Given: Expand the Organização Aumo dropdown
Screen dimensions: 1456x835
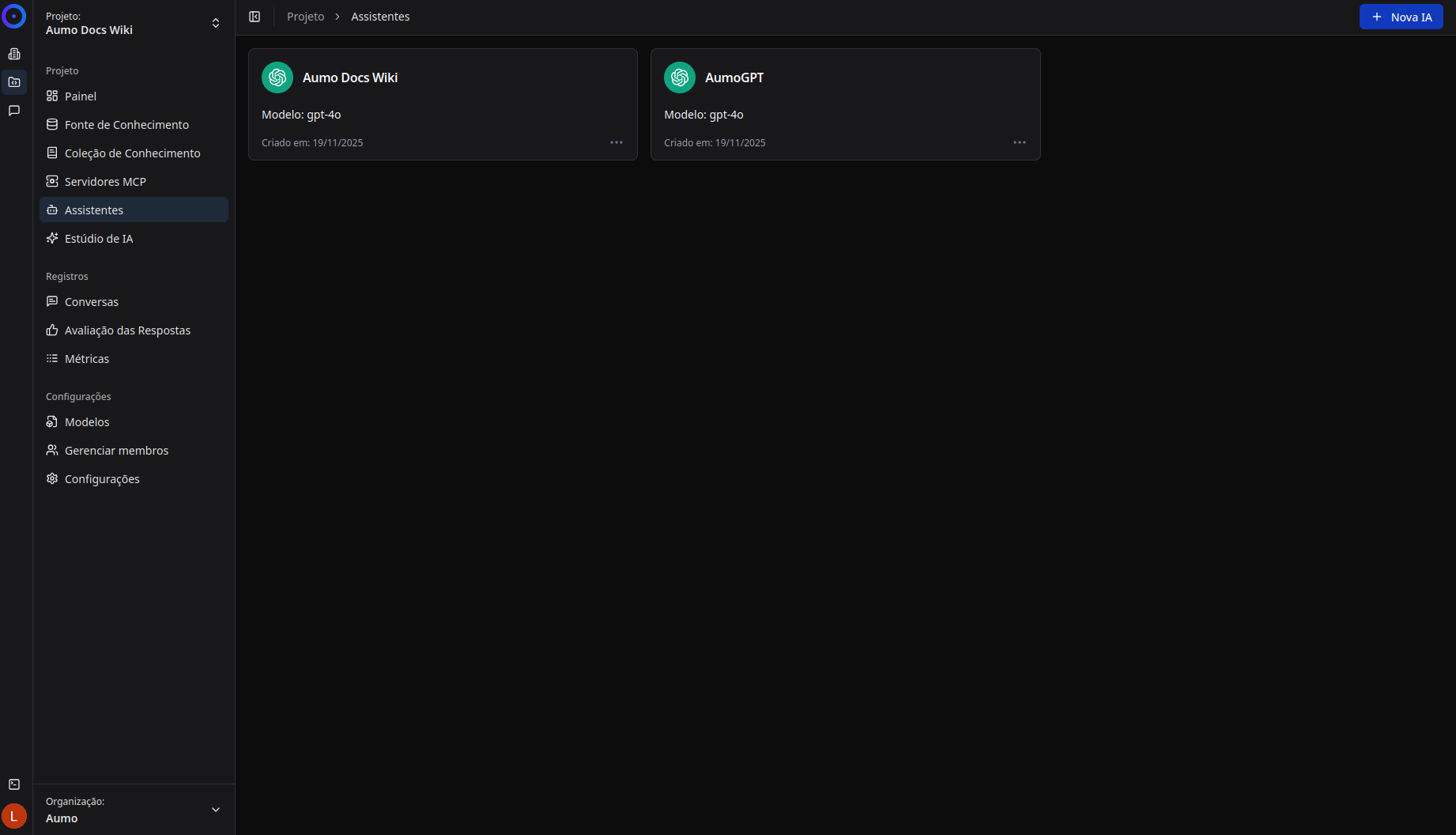Looking at the screenshot, I should click(x=134, y=810).
